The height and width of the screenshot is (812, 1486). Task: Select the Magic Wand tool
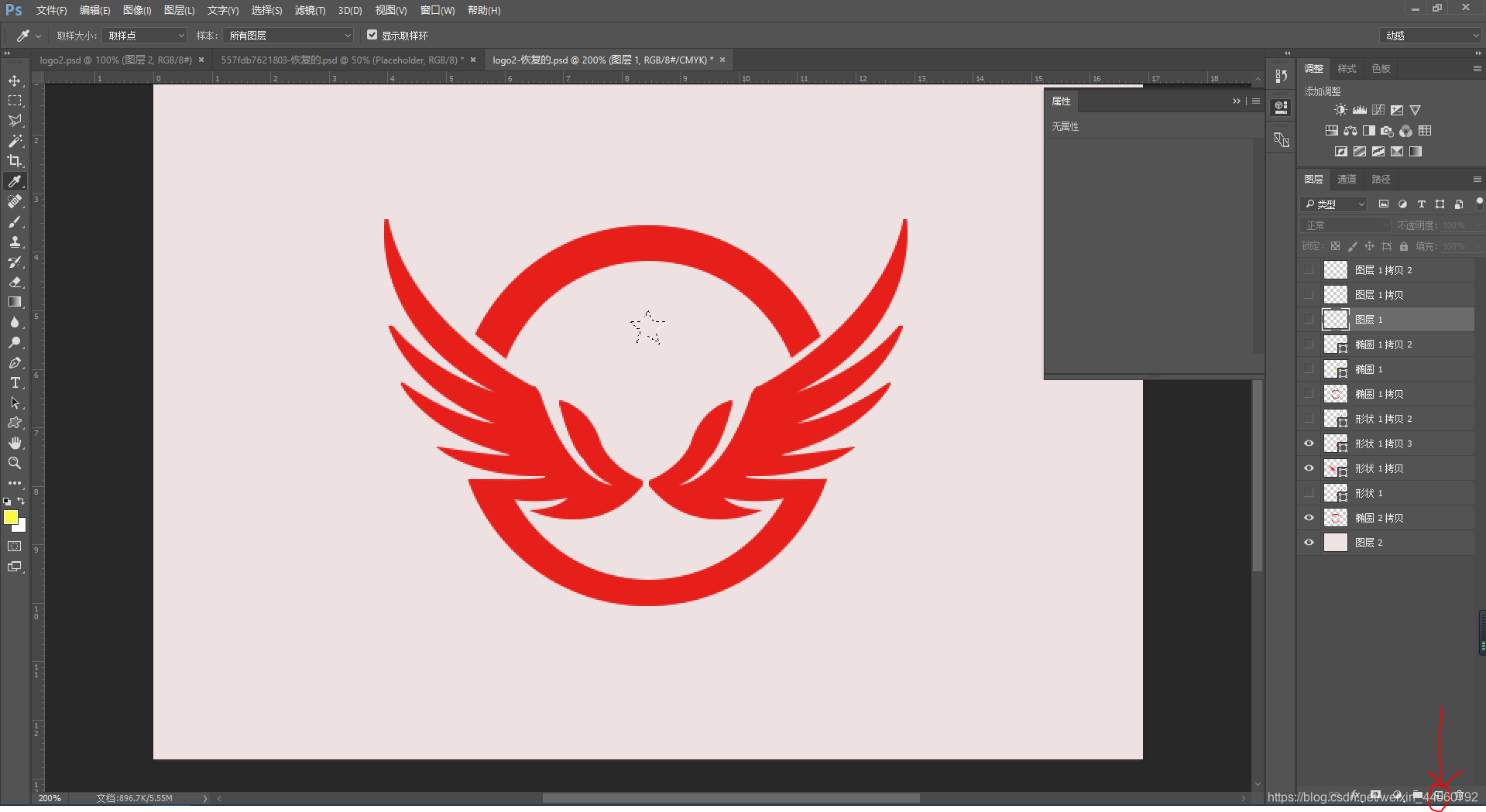(15, 141)
